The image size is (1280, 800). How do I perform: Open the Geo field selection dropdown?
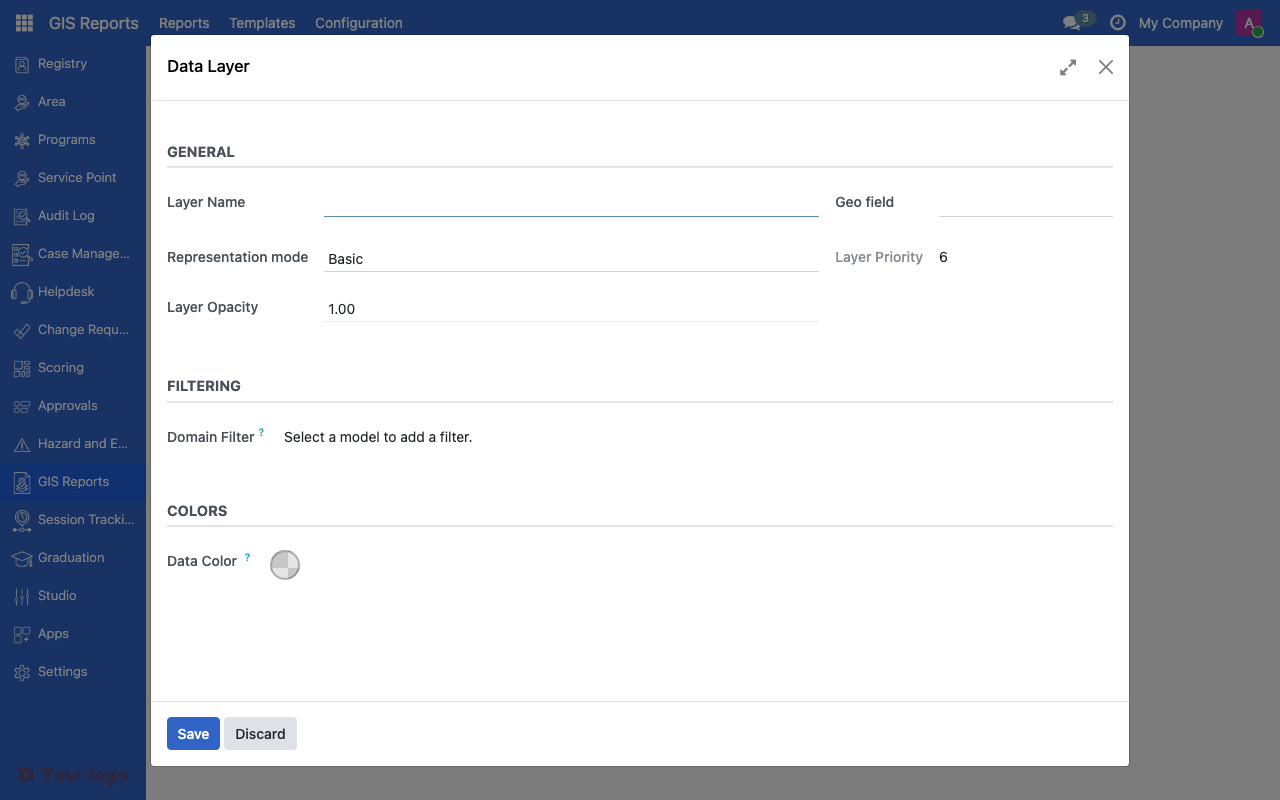pos(1025,203)
